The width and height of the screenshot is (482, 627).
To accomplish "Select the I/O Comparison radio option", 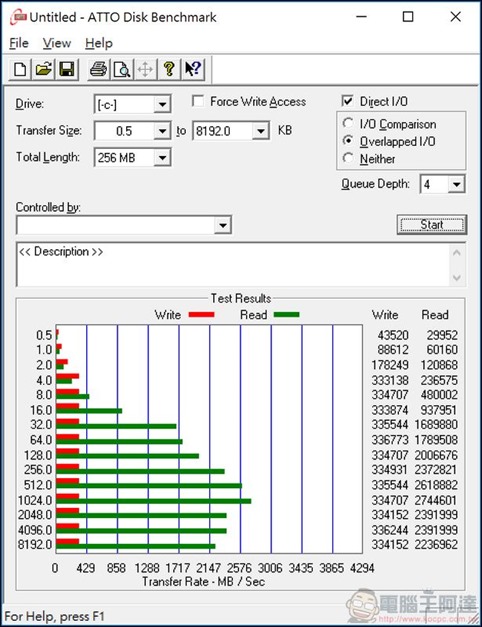I will [x=348, y=124].
